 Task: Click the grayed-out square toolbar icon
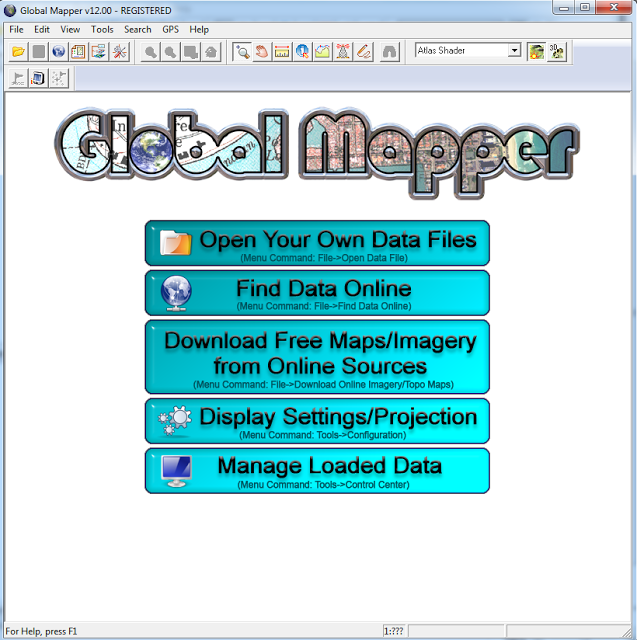coord(39,52)
